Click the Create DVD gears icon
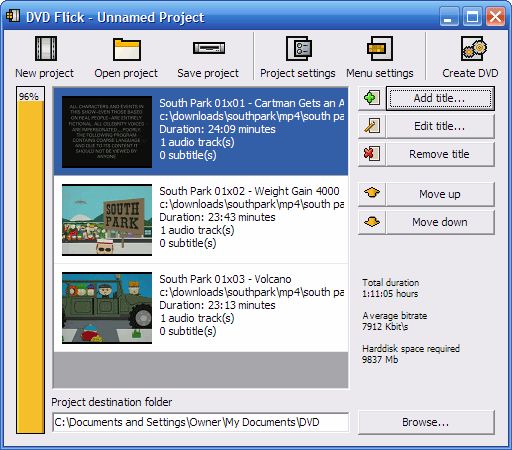 474,49
